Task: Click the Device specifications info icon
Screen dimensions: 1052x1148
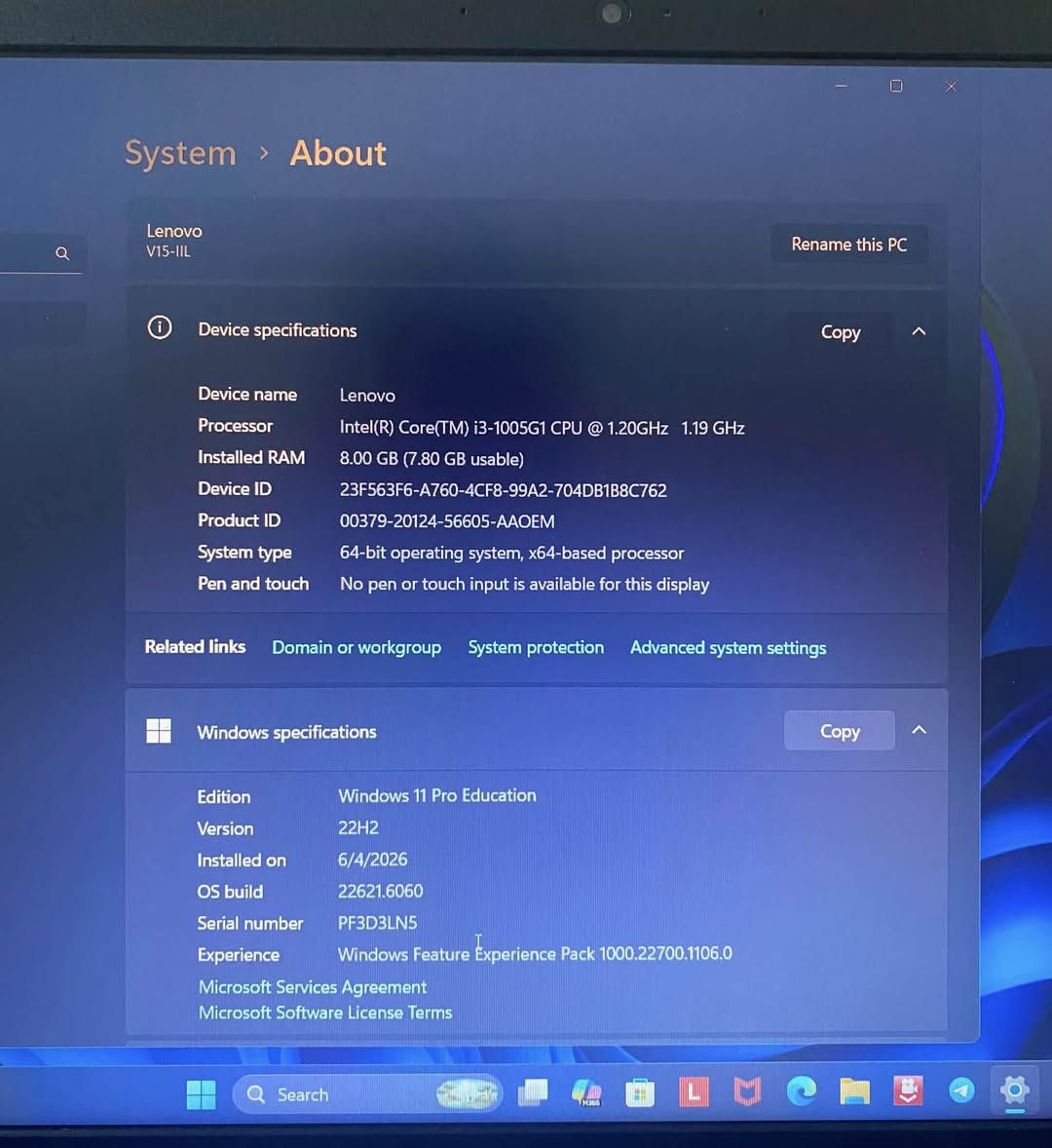Action: [160, 327]
